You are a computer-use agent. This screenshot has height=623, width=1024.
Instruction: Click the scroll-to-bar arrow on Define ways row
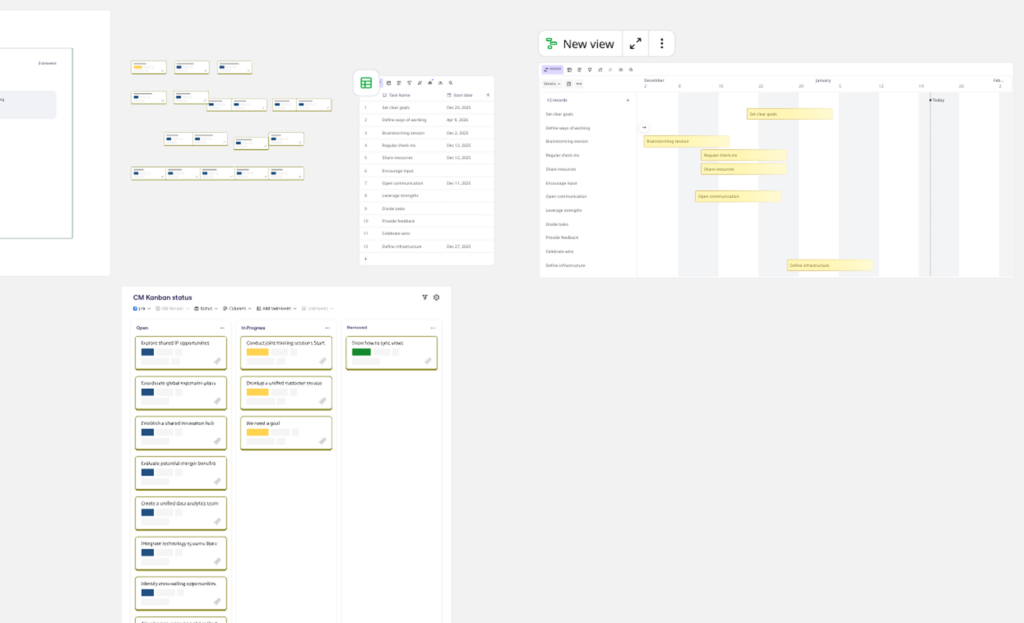pos(644,128)
